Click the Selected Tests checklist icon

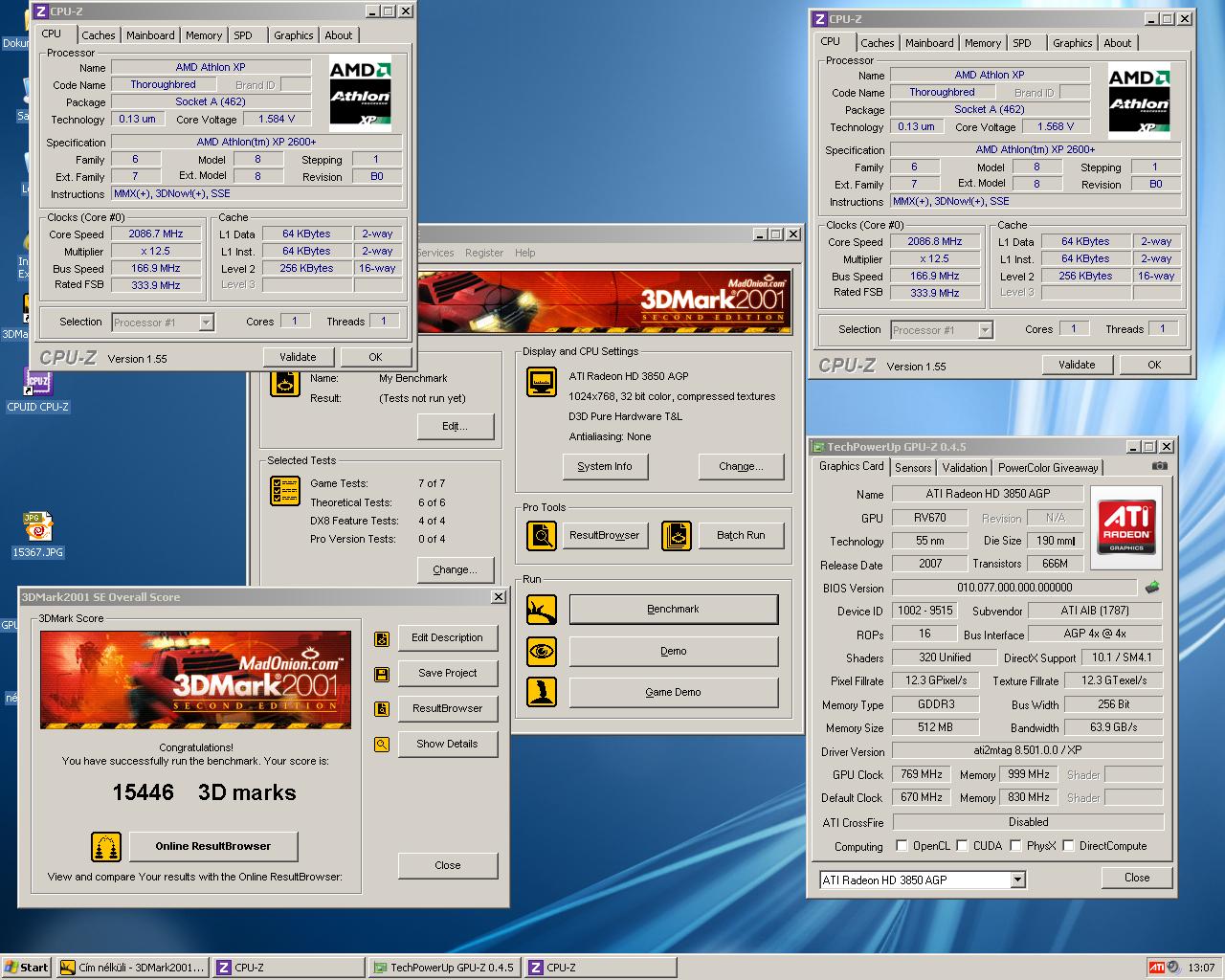pyautogui.click(x=285, y=491)
